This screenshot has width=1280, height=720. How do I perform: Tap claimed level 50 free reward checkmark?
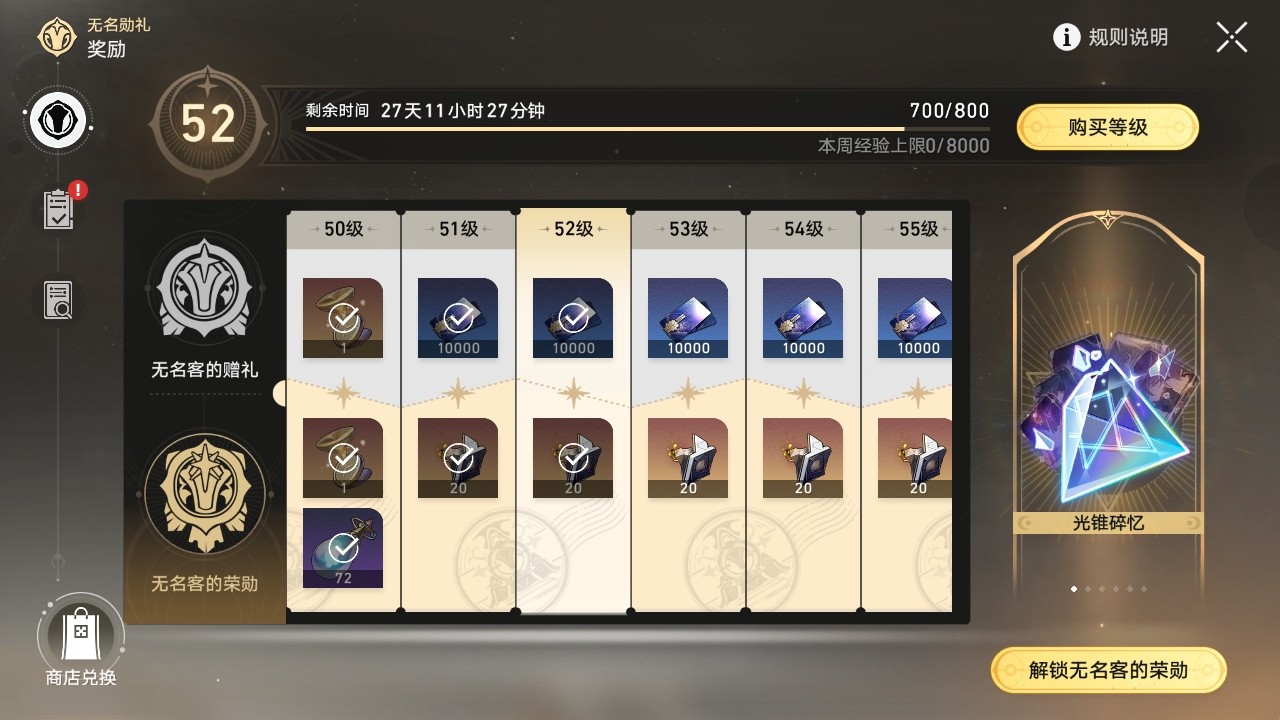point(343,318)
